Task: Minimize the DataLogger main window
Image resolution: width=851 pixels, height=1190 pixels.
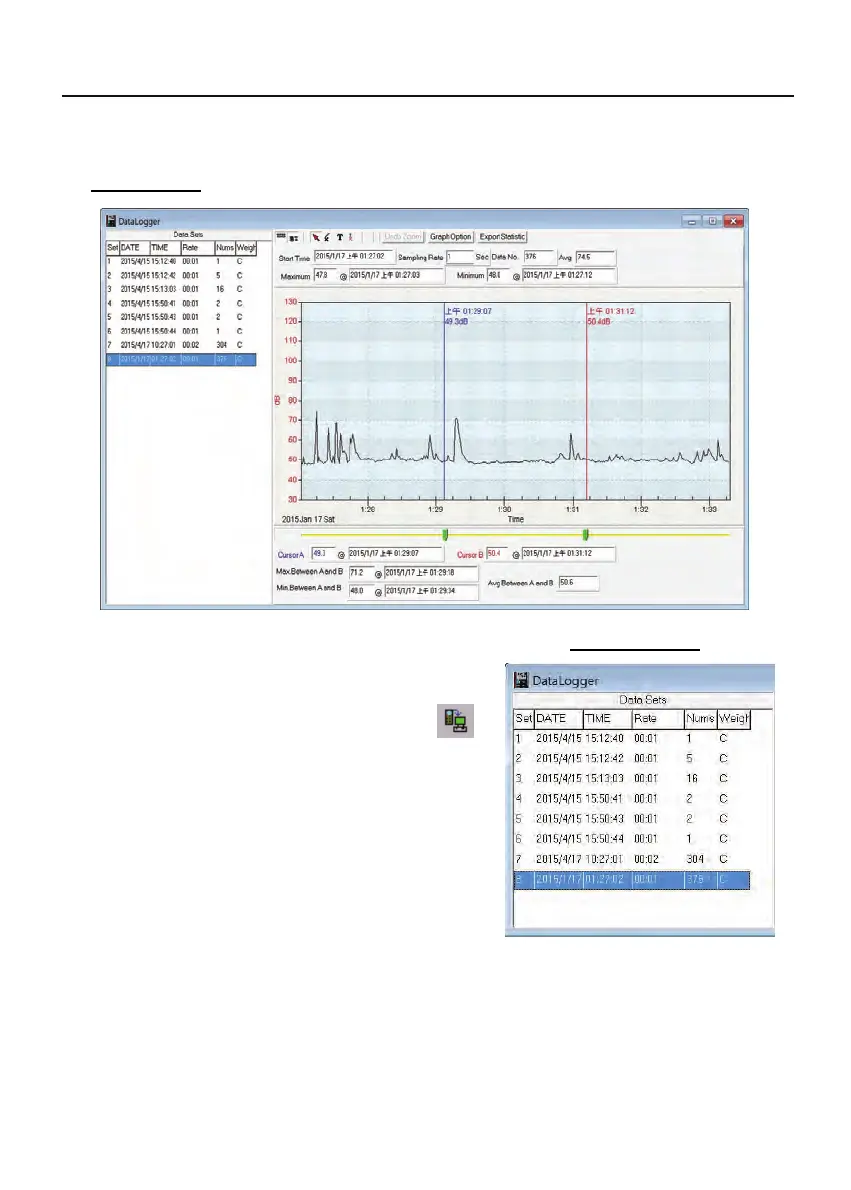Action: 691,222
